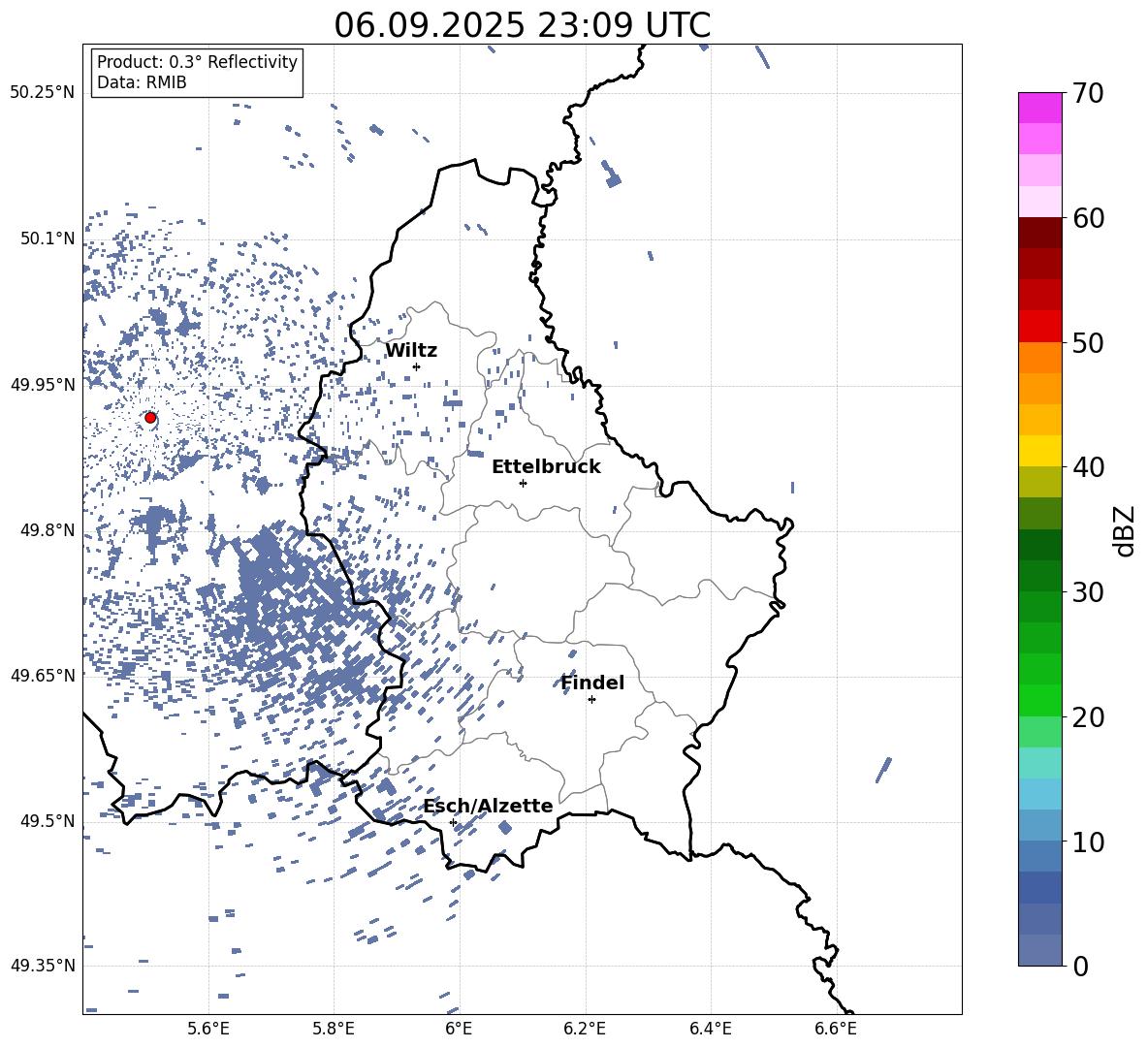Click the 6.4°E longitude label

pos(710,1029)
